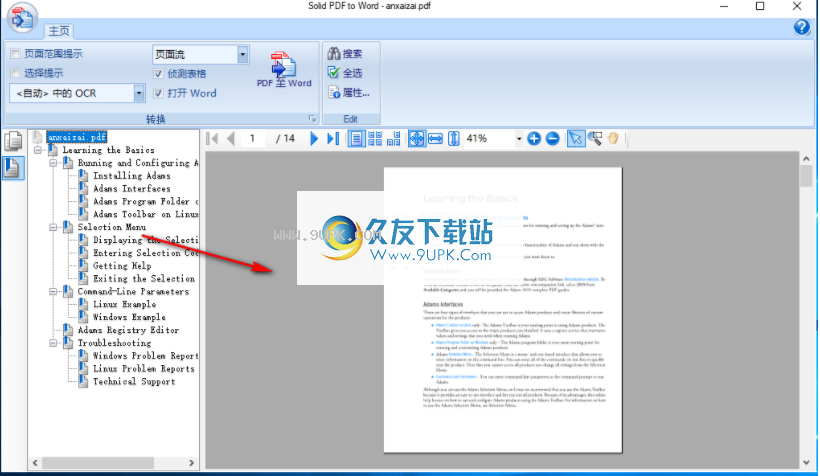The height and width of the screenshot is (476, 820).
Task: Zoom in with the plus button
Action: tap(534, 139)
